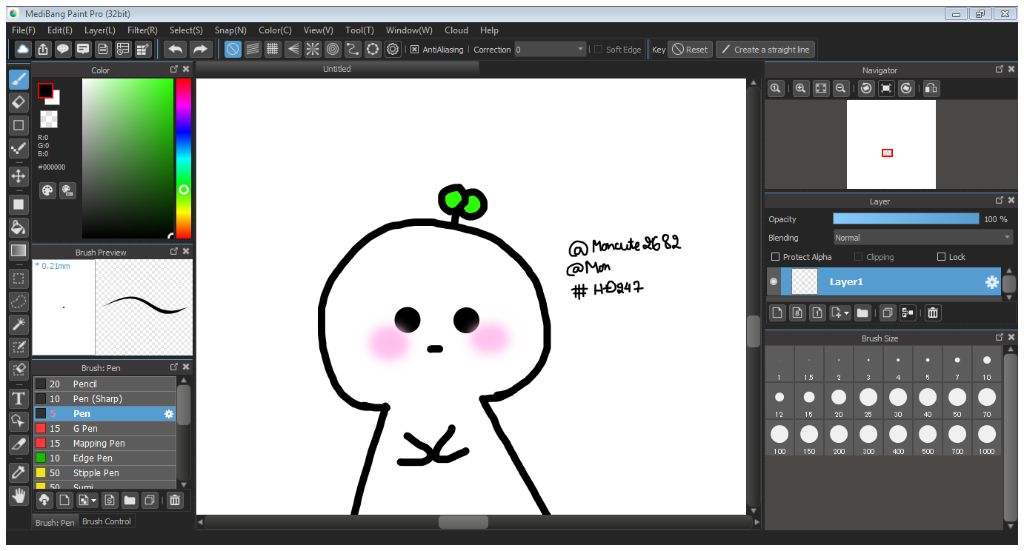Activate the Magic Wand tool
Viewport: 1024px width, 551px height.
pos(18,324)
